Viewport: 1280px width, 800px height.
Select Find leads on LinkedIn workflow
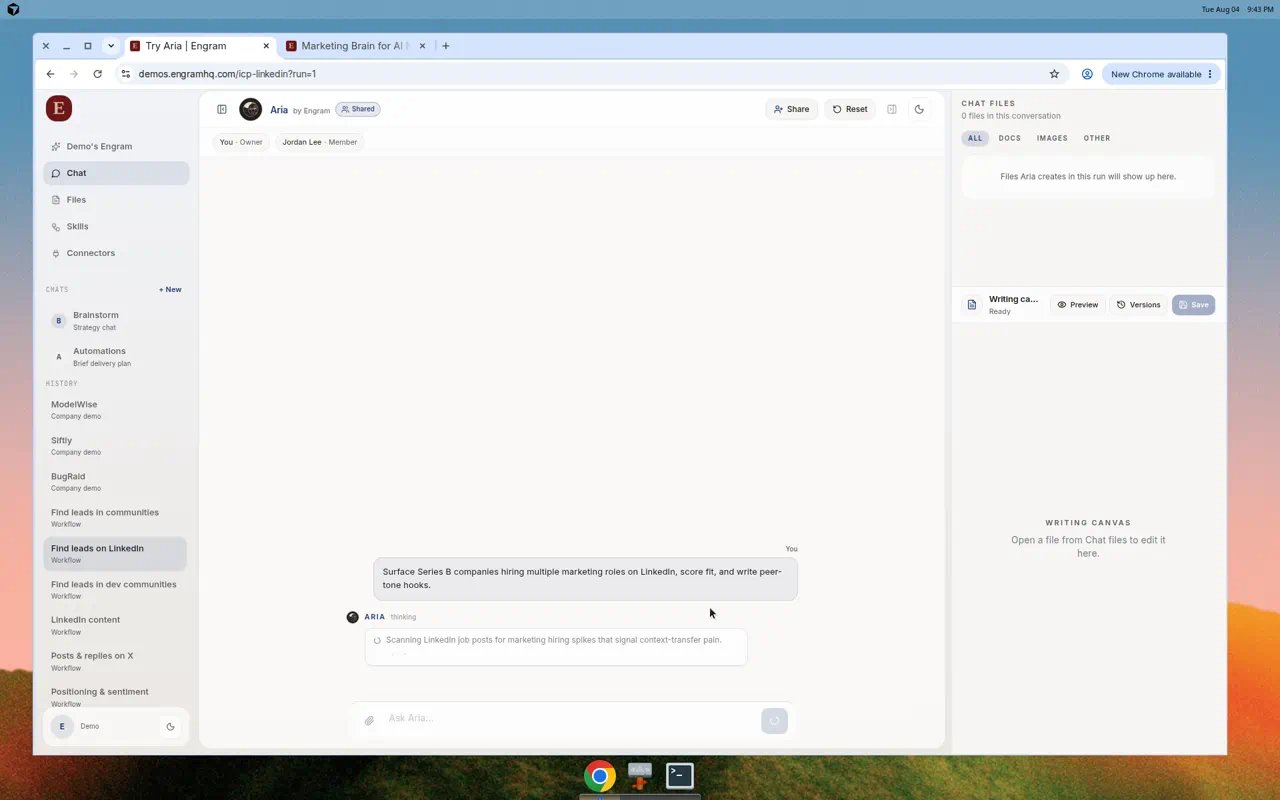(x=116, y=554)
